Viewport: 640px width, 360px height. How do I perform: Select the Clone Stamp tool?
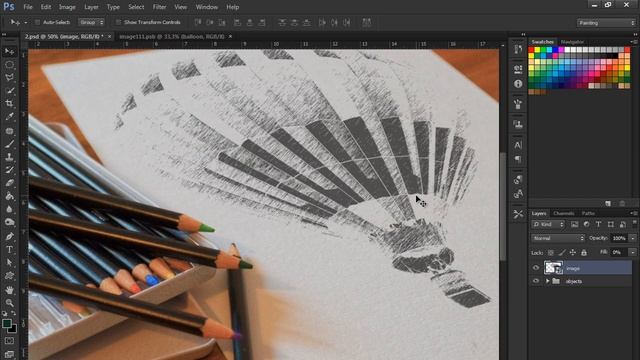coord(9,157)
